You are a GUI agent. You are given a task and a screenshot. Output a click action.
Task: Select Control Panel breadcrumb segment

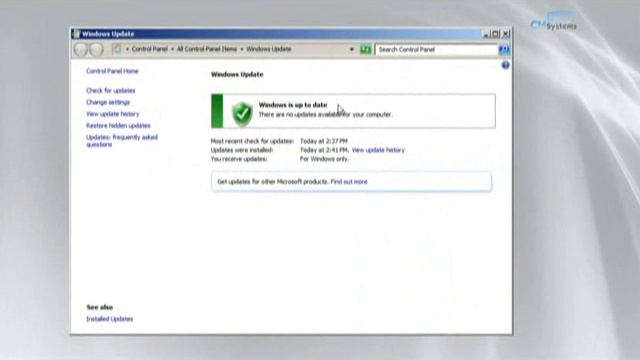(149, 49)
